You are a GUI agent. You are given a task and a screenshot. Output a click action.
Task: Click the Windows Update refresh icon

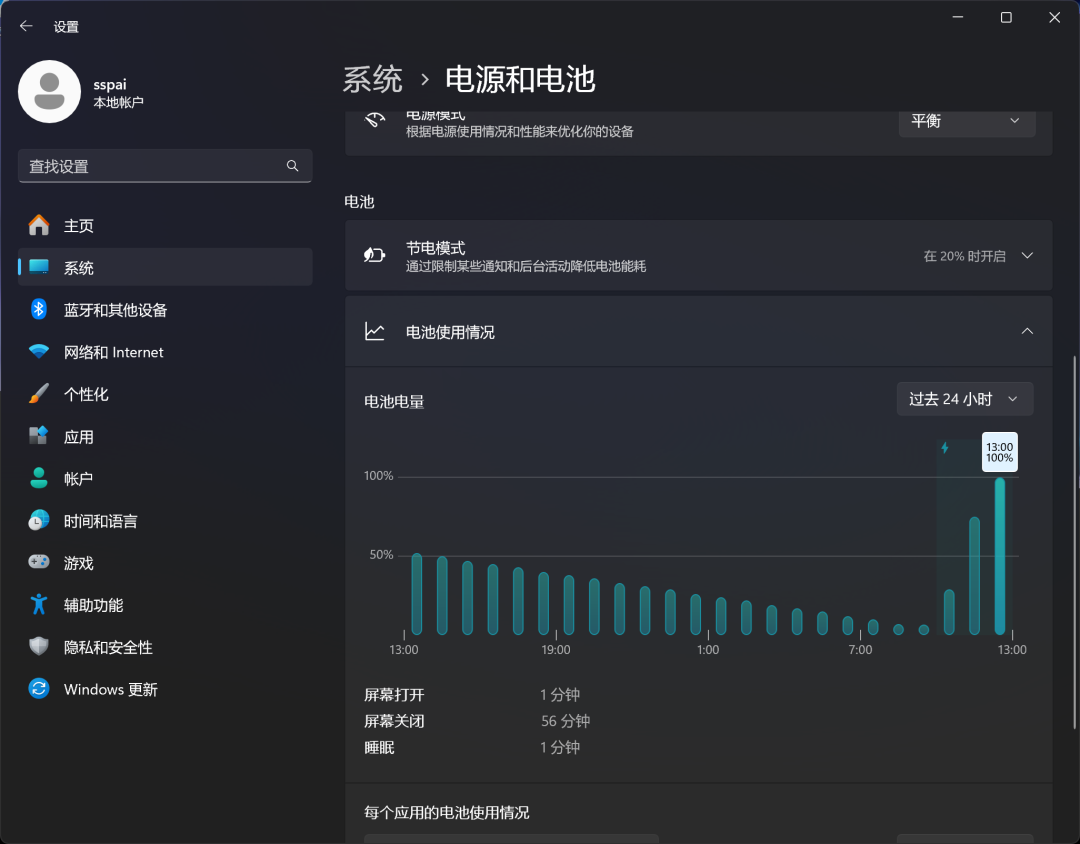(39, 688)
